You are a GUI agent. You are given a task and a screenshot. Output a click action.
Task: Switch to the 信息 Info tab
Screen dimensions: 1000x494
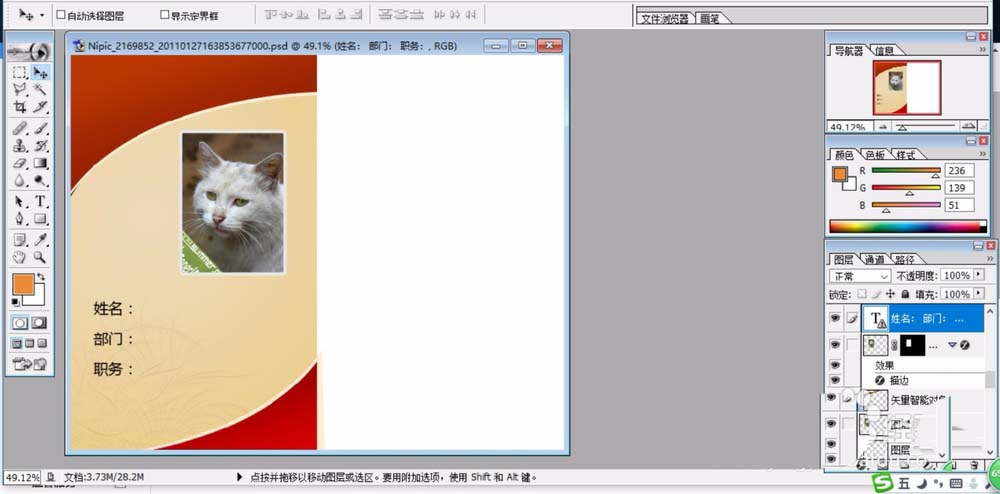click(884, 50)
